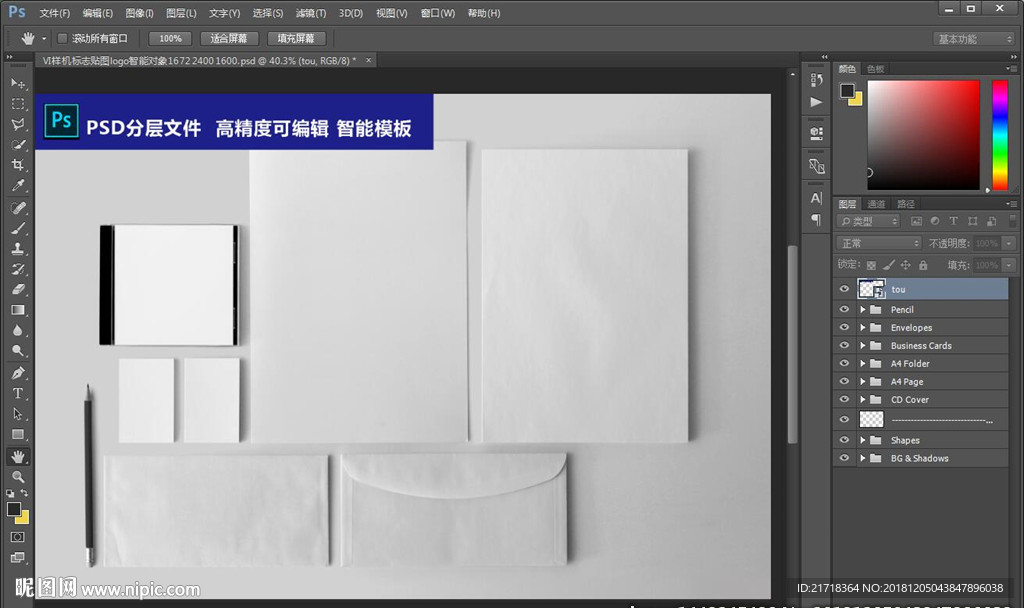The width and height of the screenshot is (1024, 608).
Task: Switch to the 通道 tab
Action: (876, 204)
